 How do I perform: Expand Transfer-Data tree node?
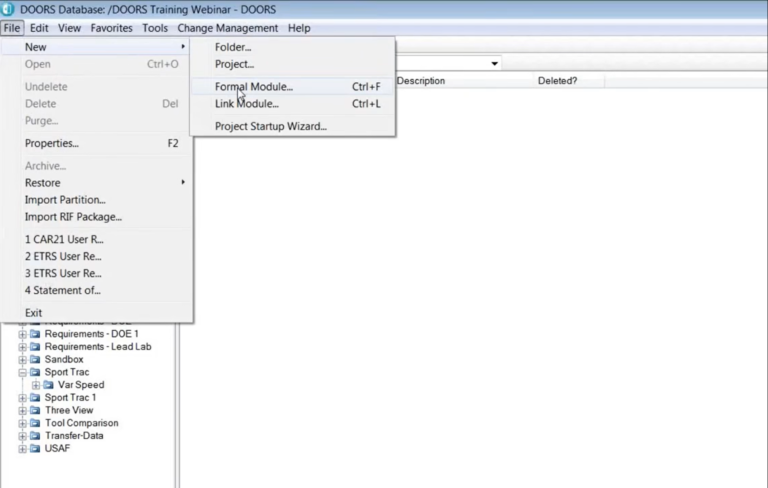(x=23, y=436)
